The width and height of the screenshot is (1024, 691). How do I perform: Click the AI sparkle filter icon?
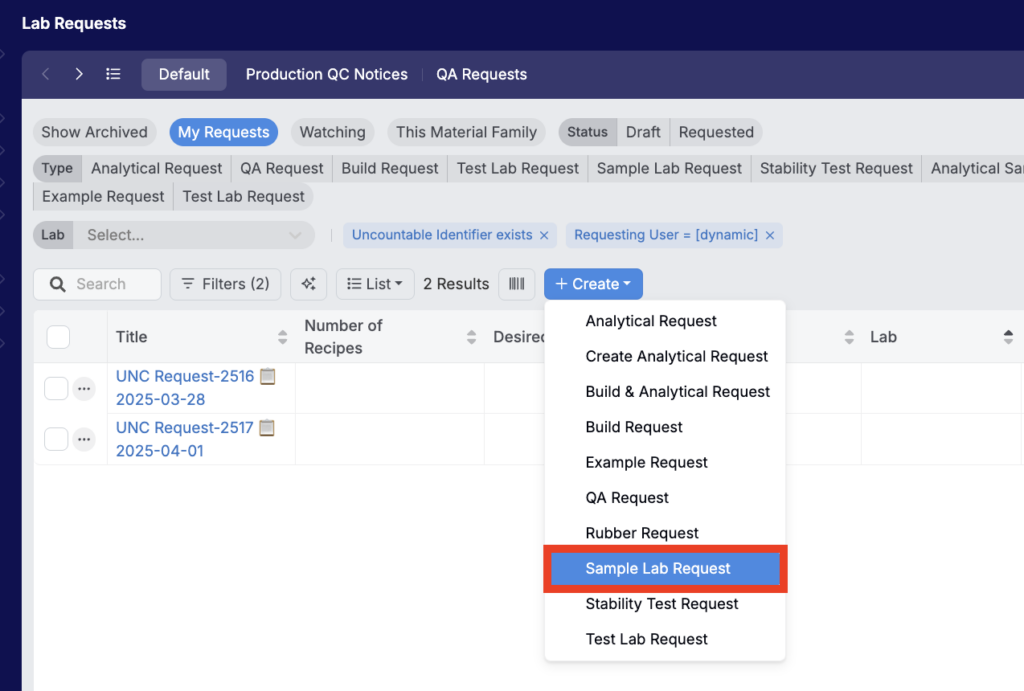308,284
